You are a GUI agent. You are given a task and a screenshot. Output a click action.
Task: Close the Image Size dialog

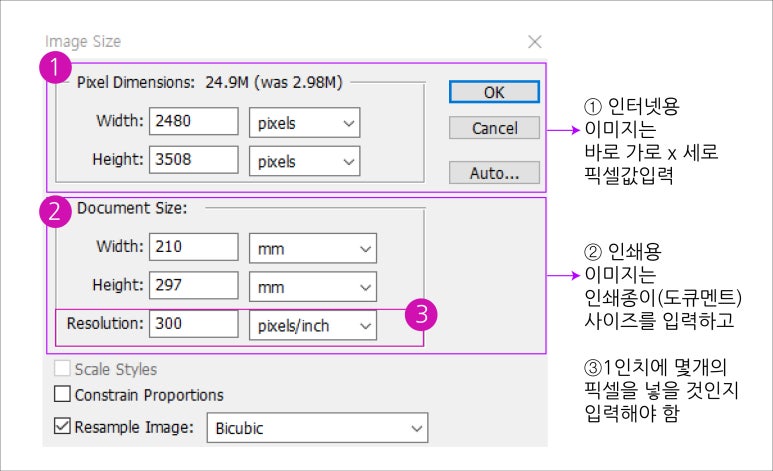[x=534, y=41]
